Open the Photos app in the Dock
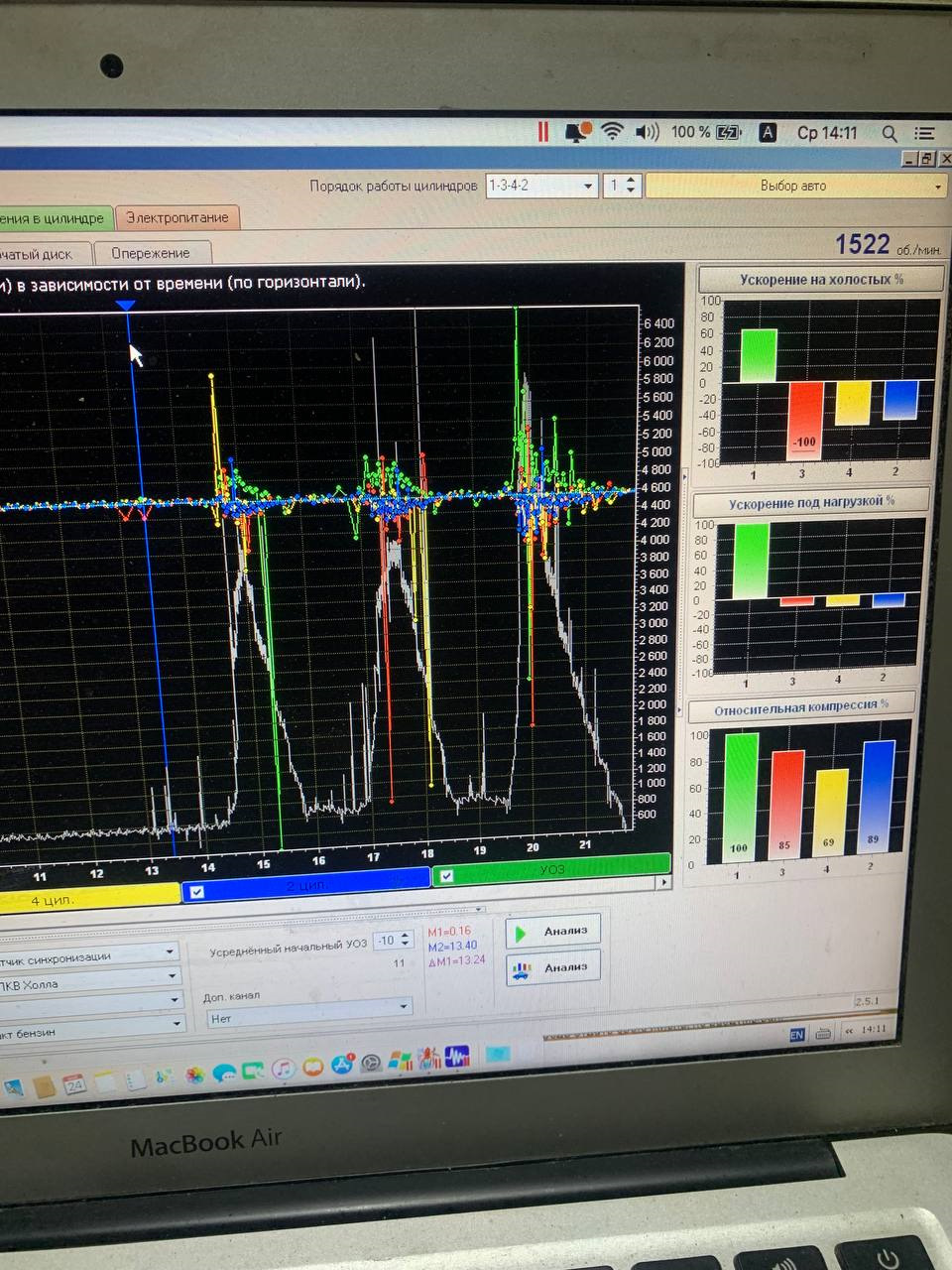This screenshot has height=1270, width=952. [x=195, y=1075]
